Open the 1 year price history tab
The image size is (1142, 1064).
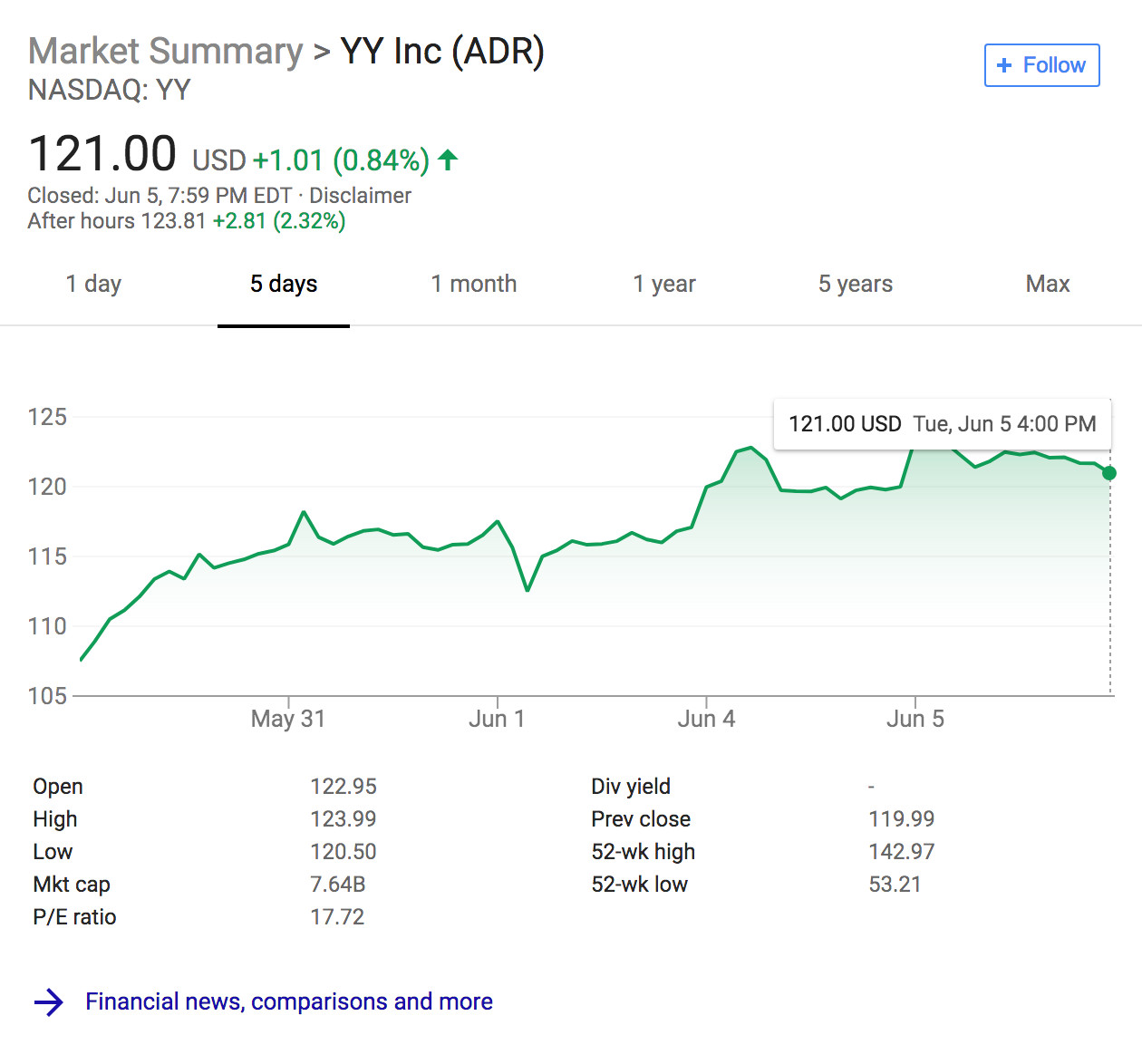(x=664, y=284)
